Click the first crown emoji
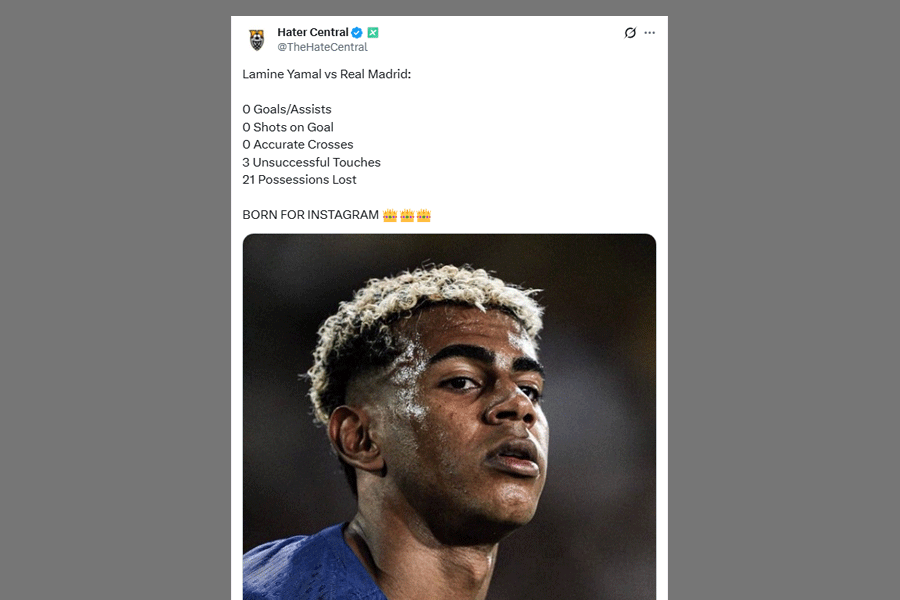Screen dimensions: 900x600 point(390,215)
